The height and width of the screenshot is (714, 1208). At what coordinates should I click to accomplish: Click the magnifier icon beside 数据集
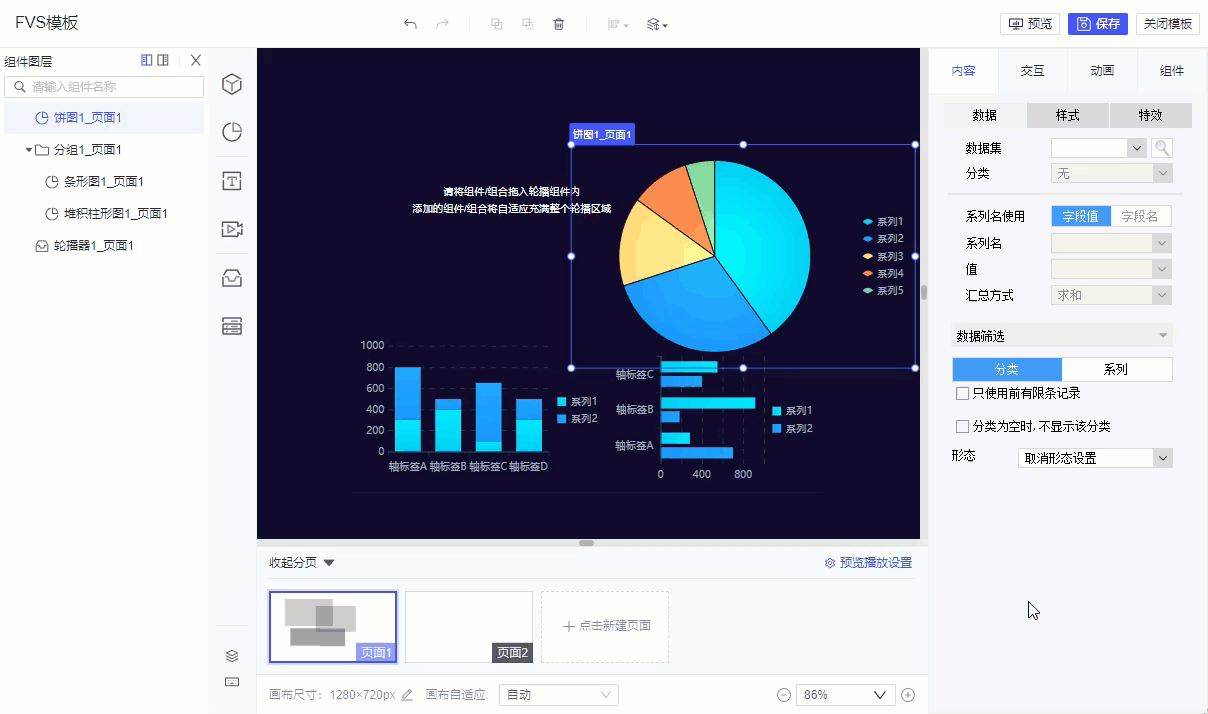[x=1162, y=148]
